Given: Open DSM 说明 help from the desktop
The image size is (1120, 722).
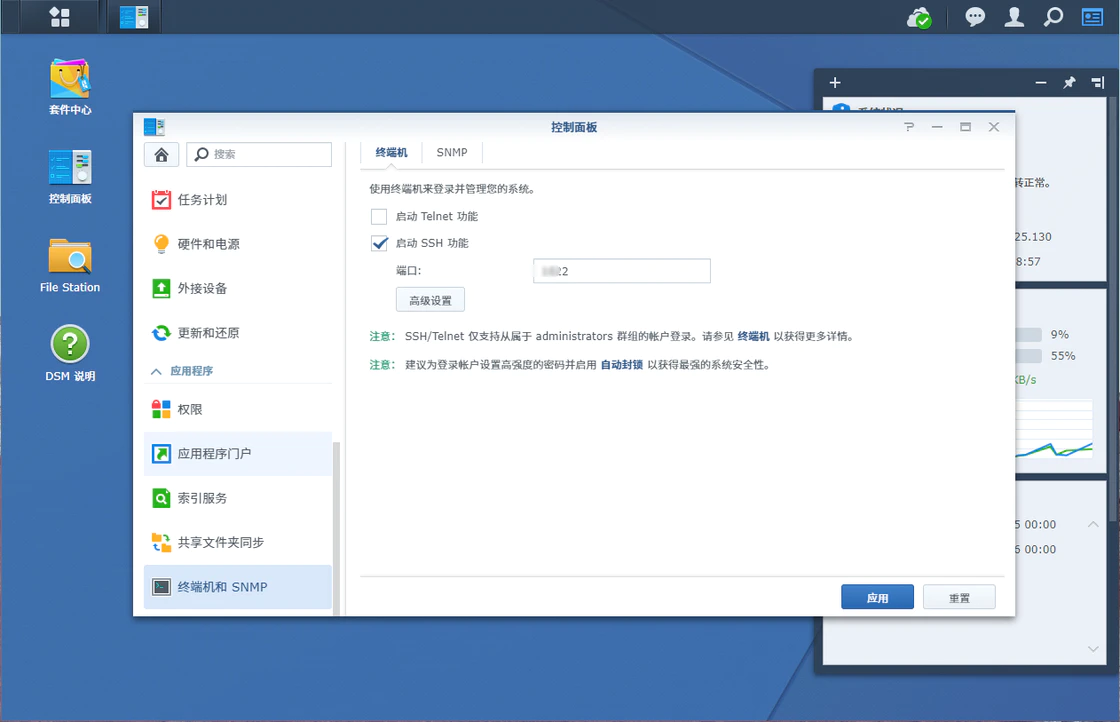Looking at the screenshot, I should [69, 345].
